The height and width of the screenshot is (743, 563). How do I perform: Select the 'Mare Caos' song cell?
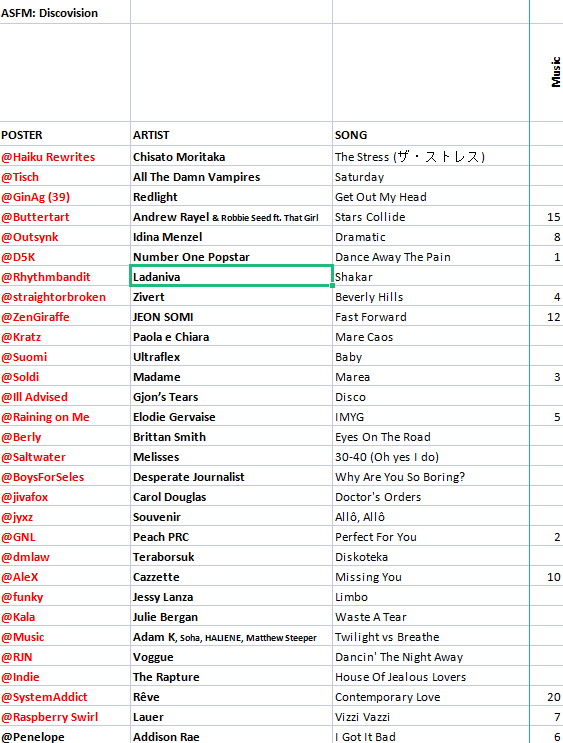(431, 336)
